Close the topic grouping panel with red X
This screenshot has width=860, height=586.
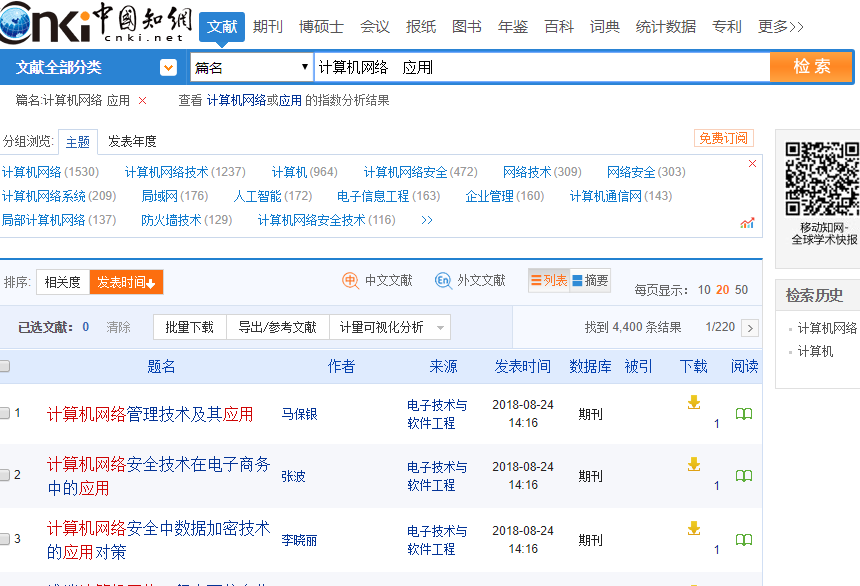click(x=752, y=164)
